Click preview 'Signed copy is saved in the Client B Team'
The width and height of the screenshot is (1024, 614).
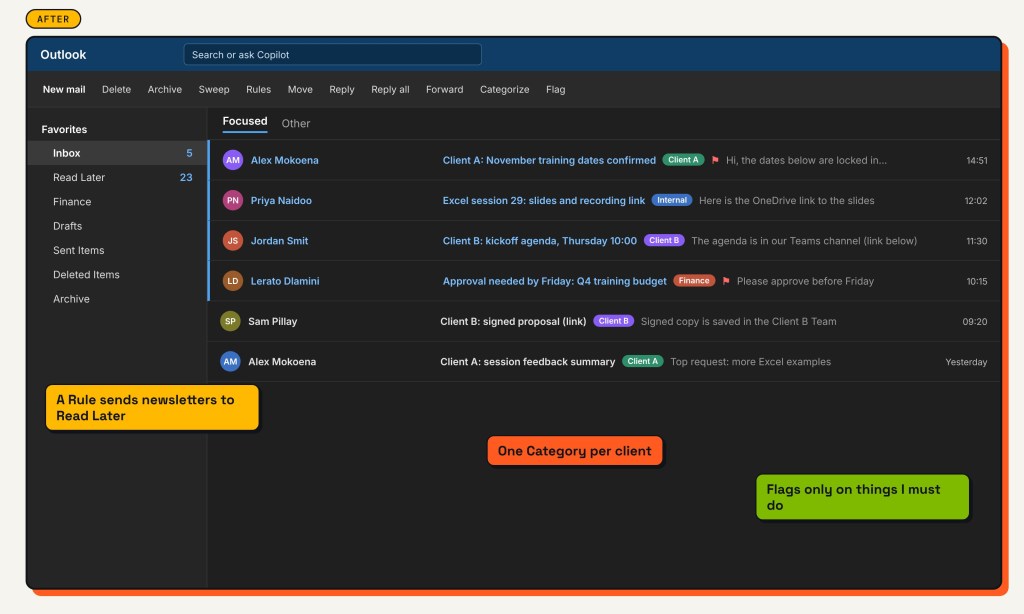tap(739, 321)
